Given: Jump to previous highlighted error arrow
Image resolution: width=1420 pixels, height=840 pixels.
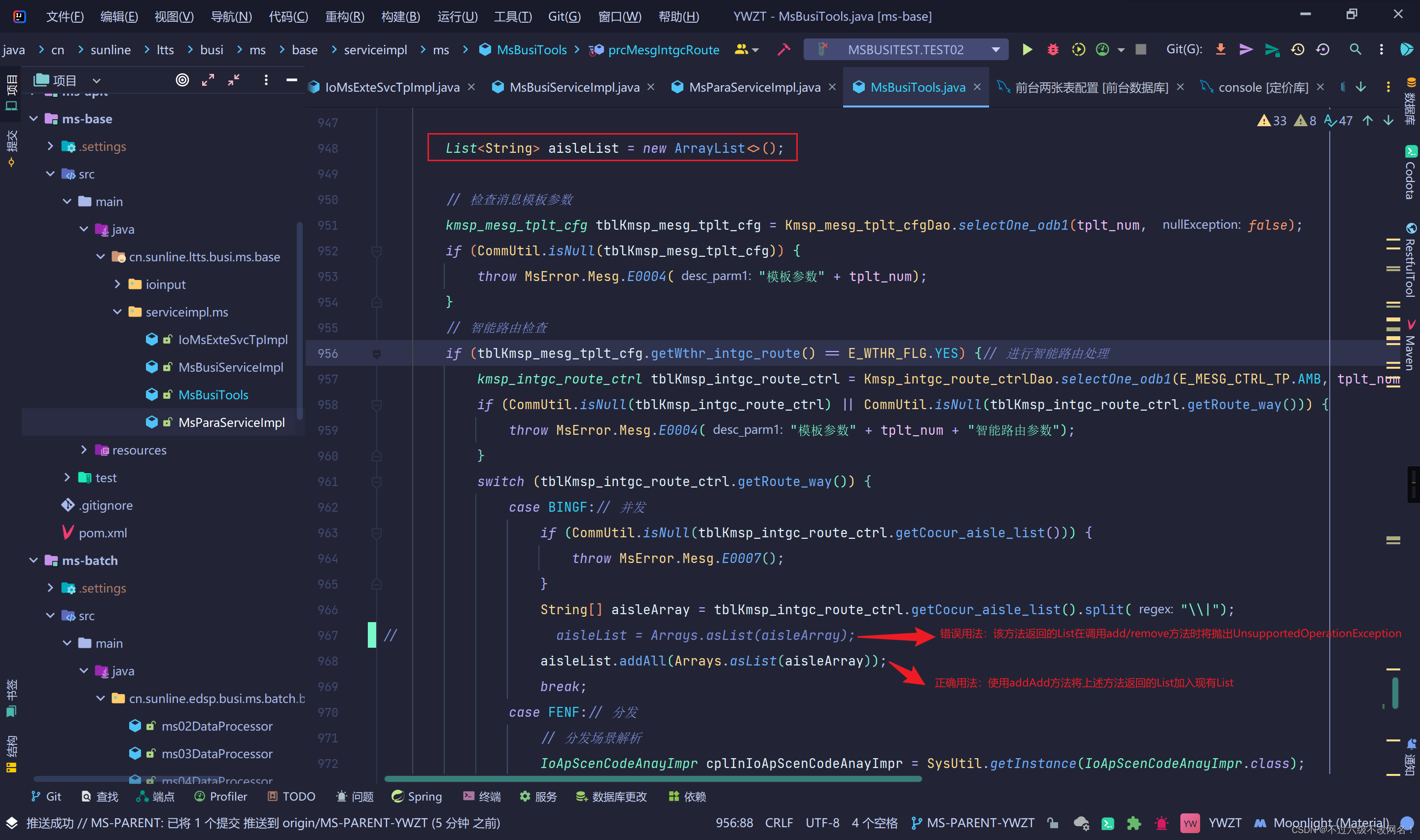Looking at the screenshot, I should [1367, 121].
